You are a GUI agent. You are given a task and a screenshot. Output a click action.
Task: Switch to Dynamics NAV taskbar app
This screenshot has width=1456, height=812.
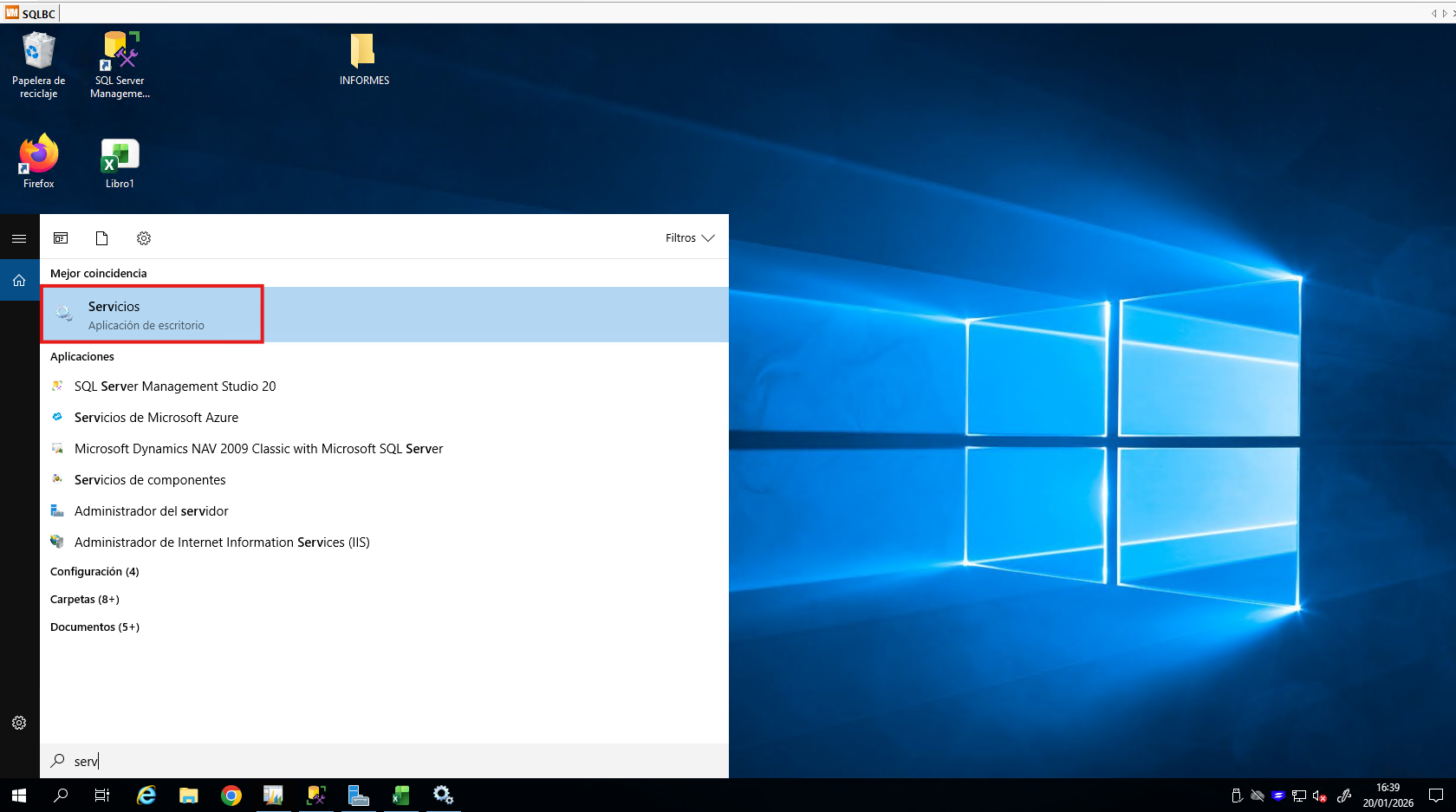point(273,796)
